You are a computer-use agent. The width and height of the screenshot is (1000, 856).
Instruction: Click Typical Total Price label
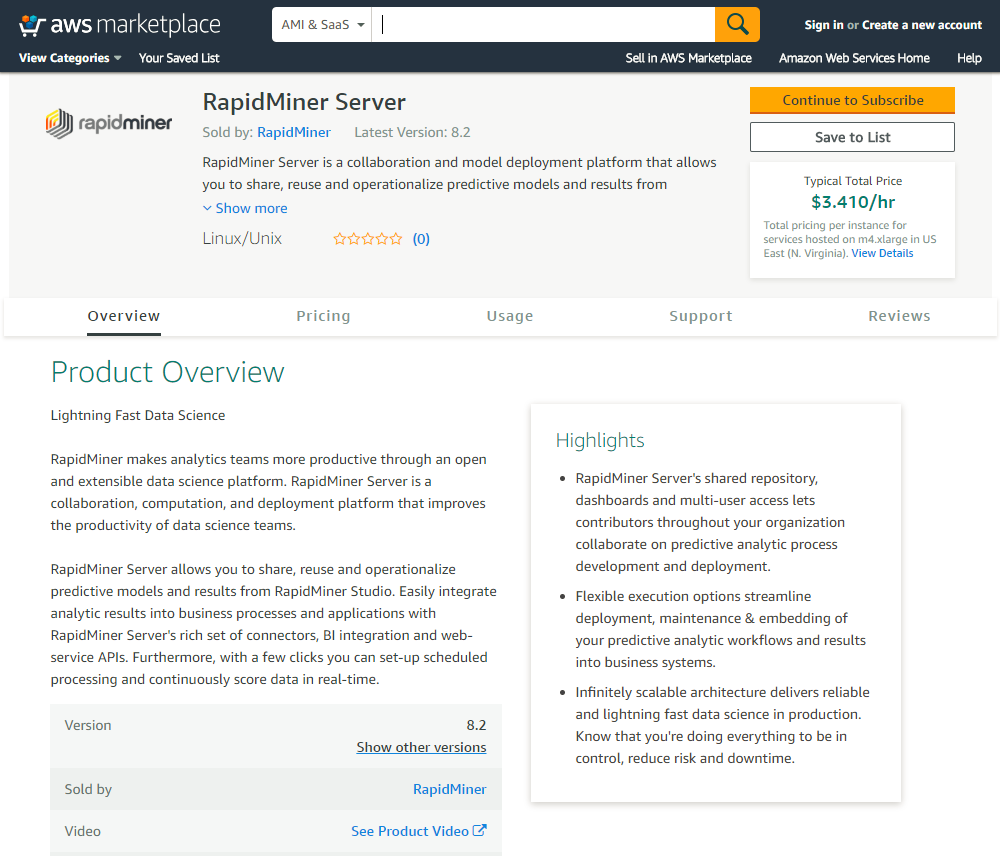pos(853,181)
